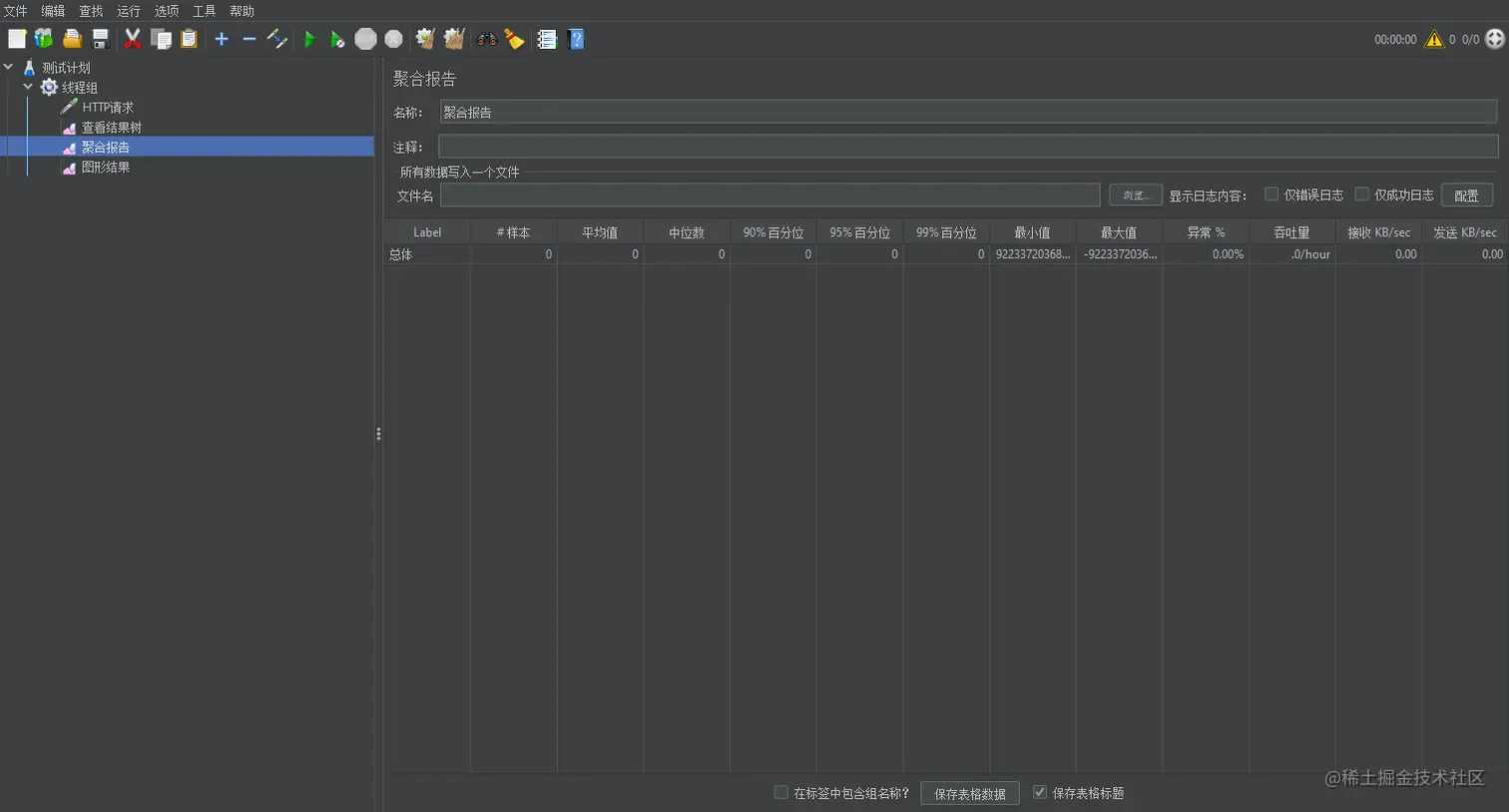Open the 帮助 menu
This screenshot has height=812, width=1509.
click(x=243, y=11)
